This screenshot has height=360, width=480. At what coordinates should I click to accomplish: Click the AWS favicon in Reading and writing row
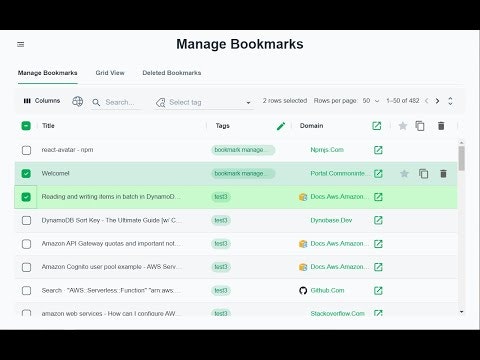[303, 197]
